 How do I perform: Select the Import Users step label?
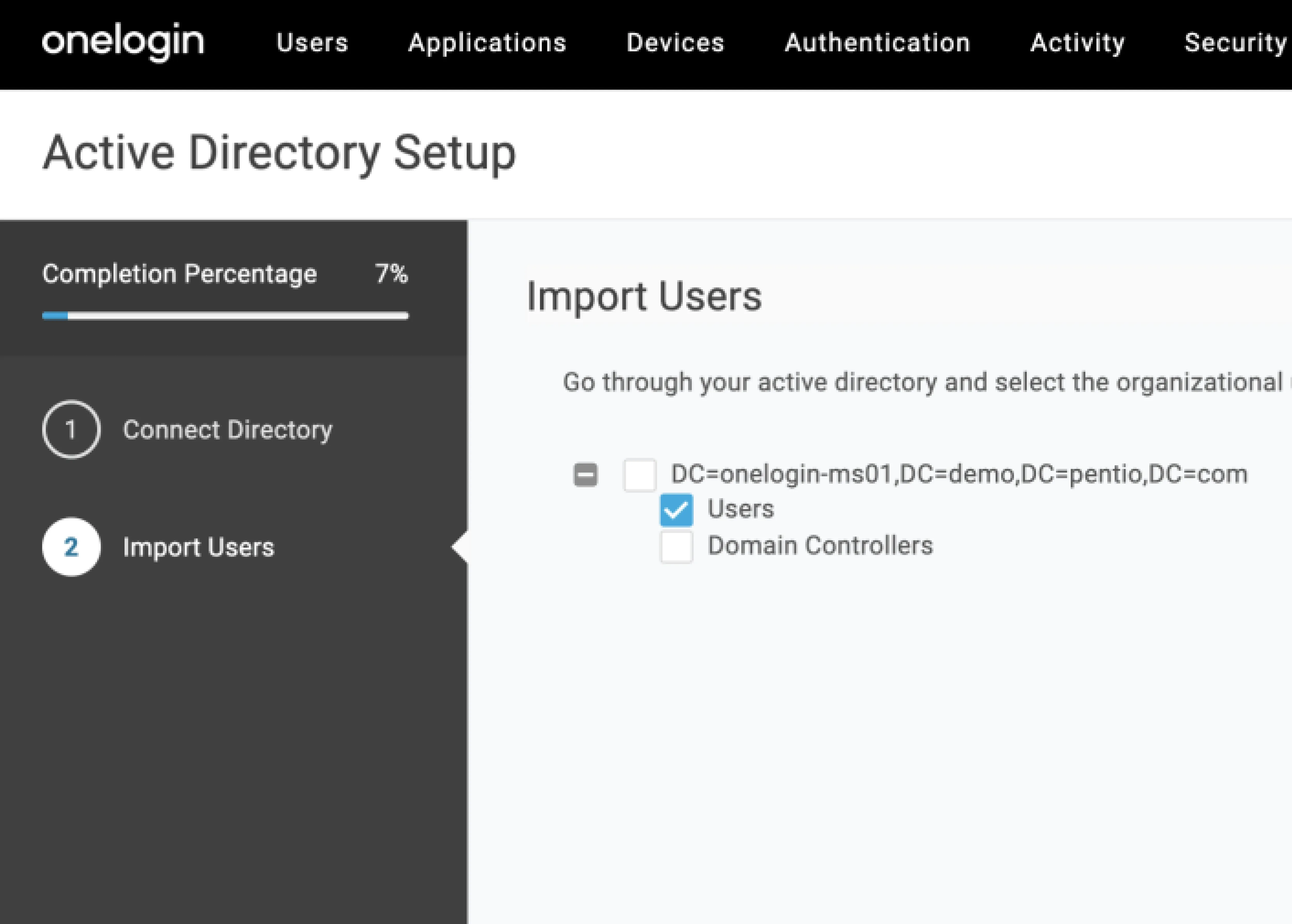click(x=199, y=547)
